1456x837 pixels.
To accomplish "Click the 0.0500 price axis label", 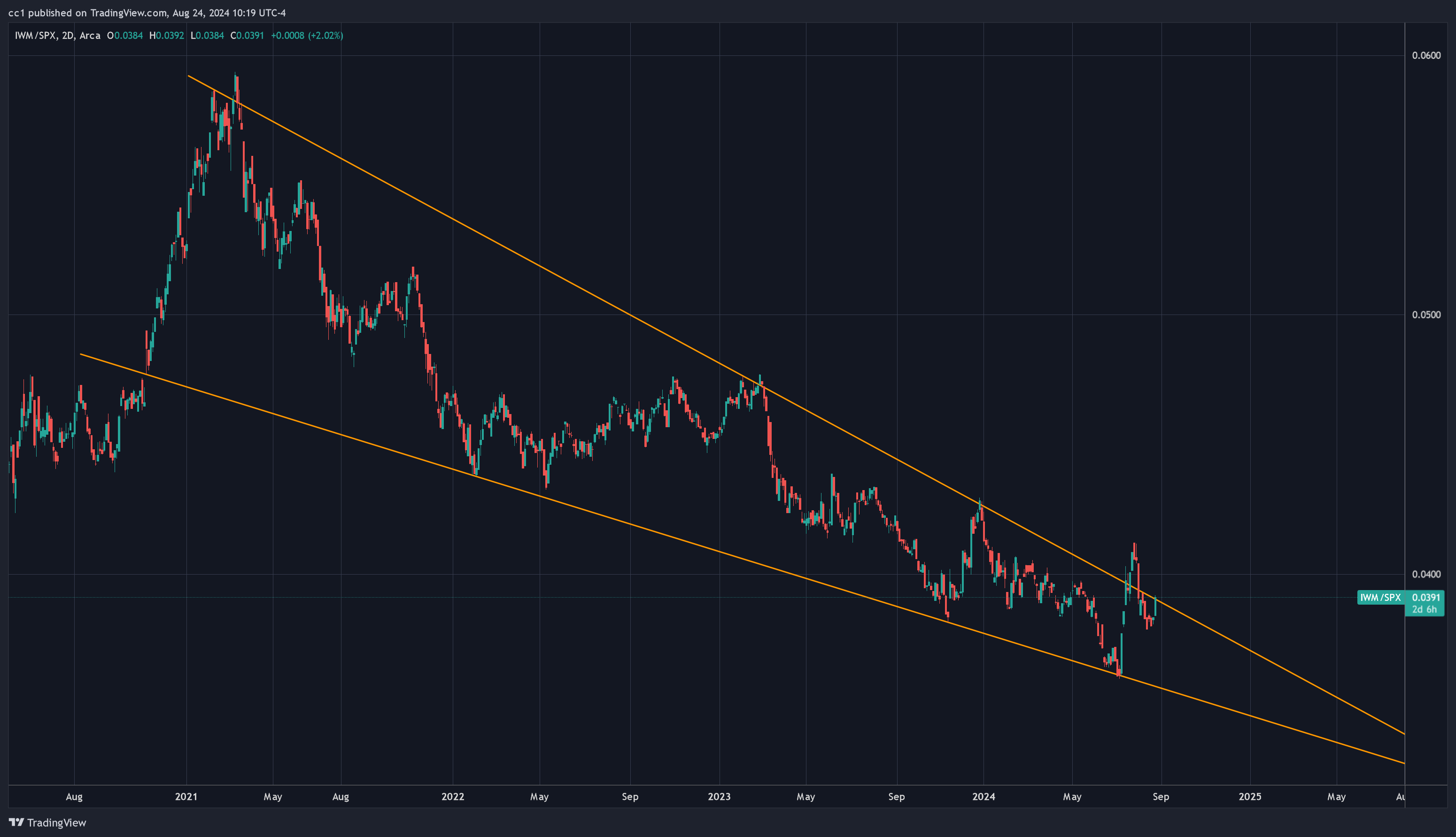I will coord(1426,315).
